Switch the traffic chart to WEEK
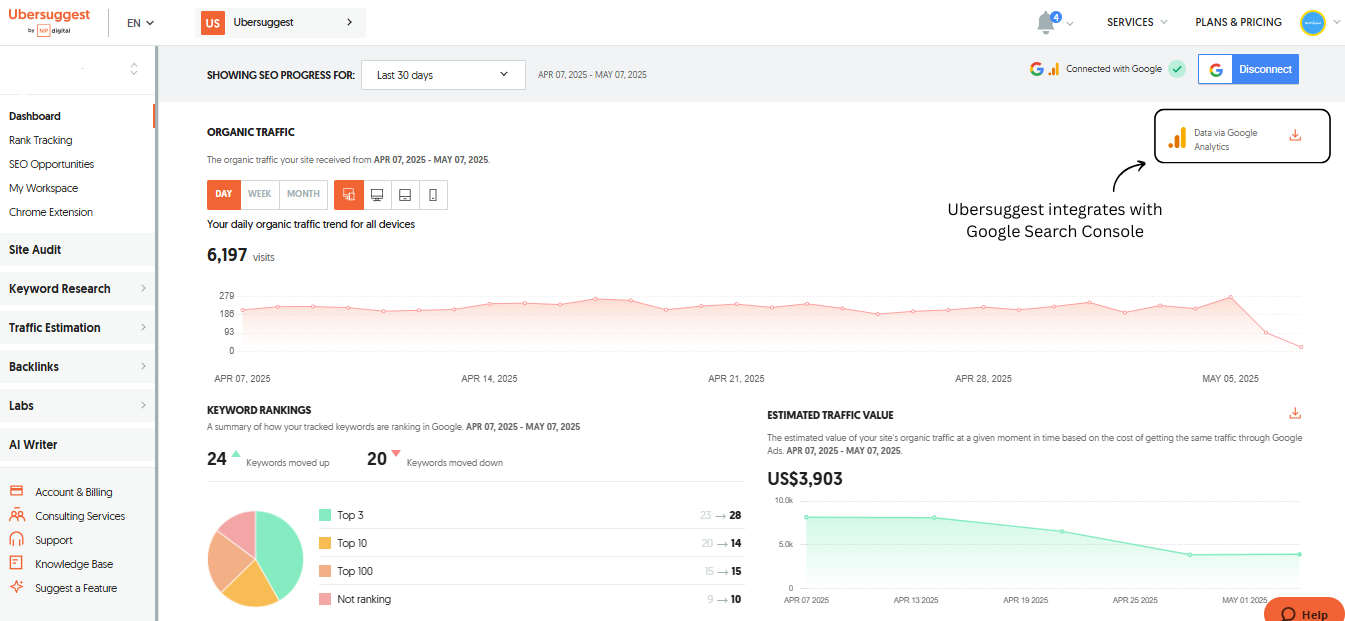1345x621 pixels. [x=260, y=194]
